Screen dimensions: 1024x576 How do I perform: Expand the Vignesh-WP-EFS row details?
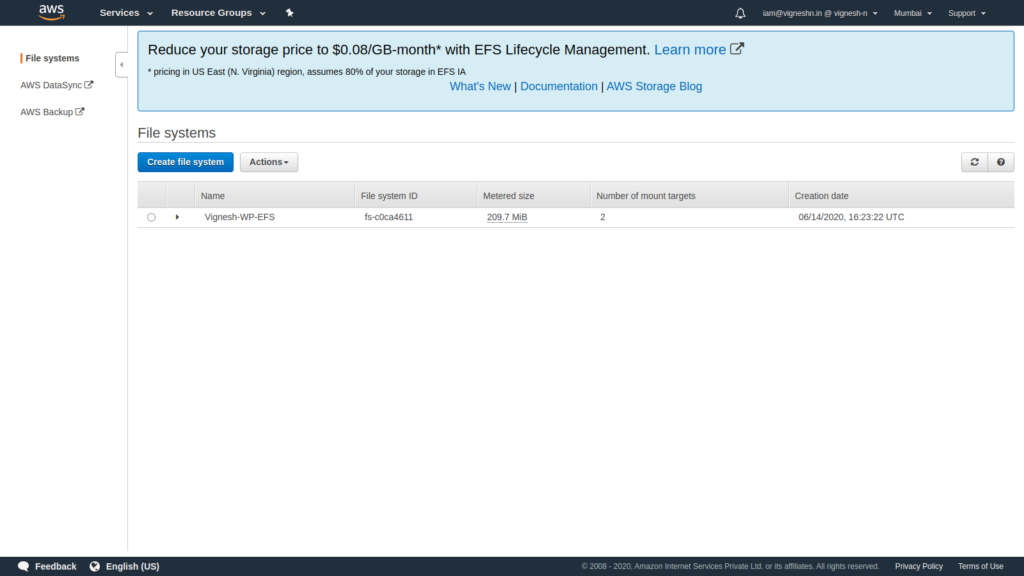[177, 217]
